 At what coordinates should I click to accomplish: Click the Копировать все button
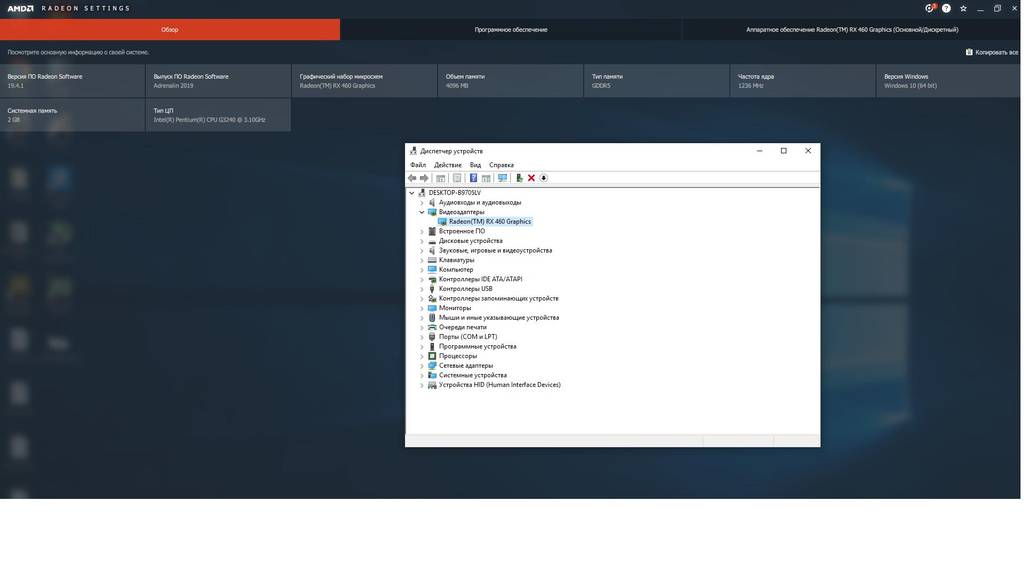[991, 52]
